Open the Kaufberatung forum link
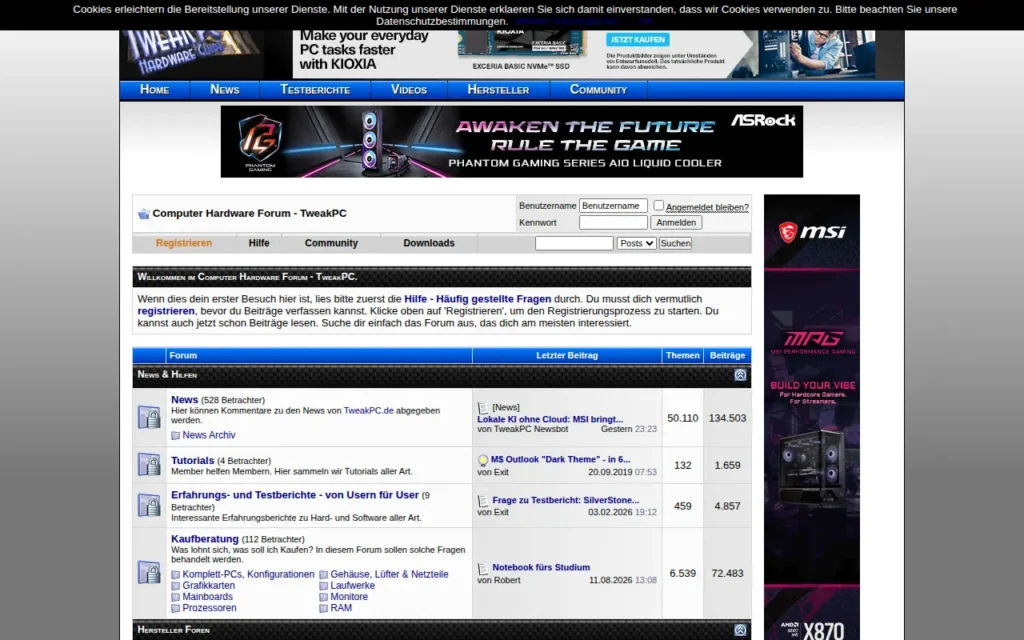 click(x=204, y=539)
